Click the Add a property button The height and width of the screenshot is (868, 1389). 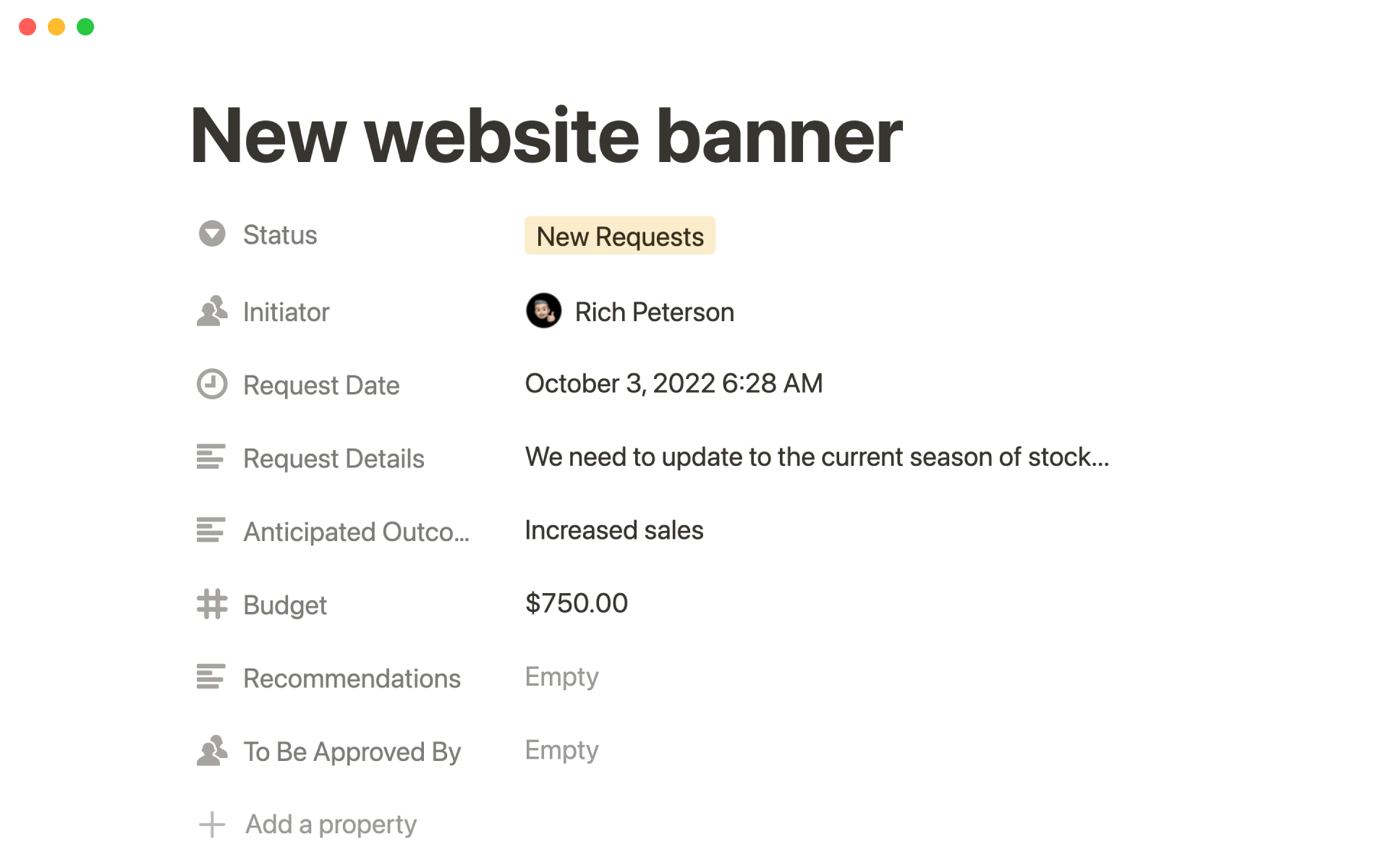pyautogui.click(x=331, y=825)
